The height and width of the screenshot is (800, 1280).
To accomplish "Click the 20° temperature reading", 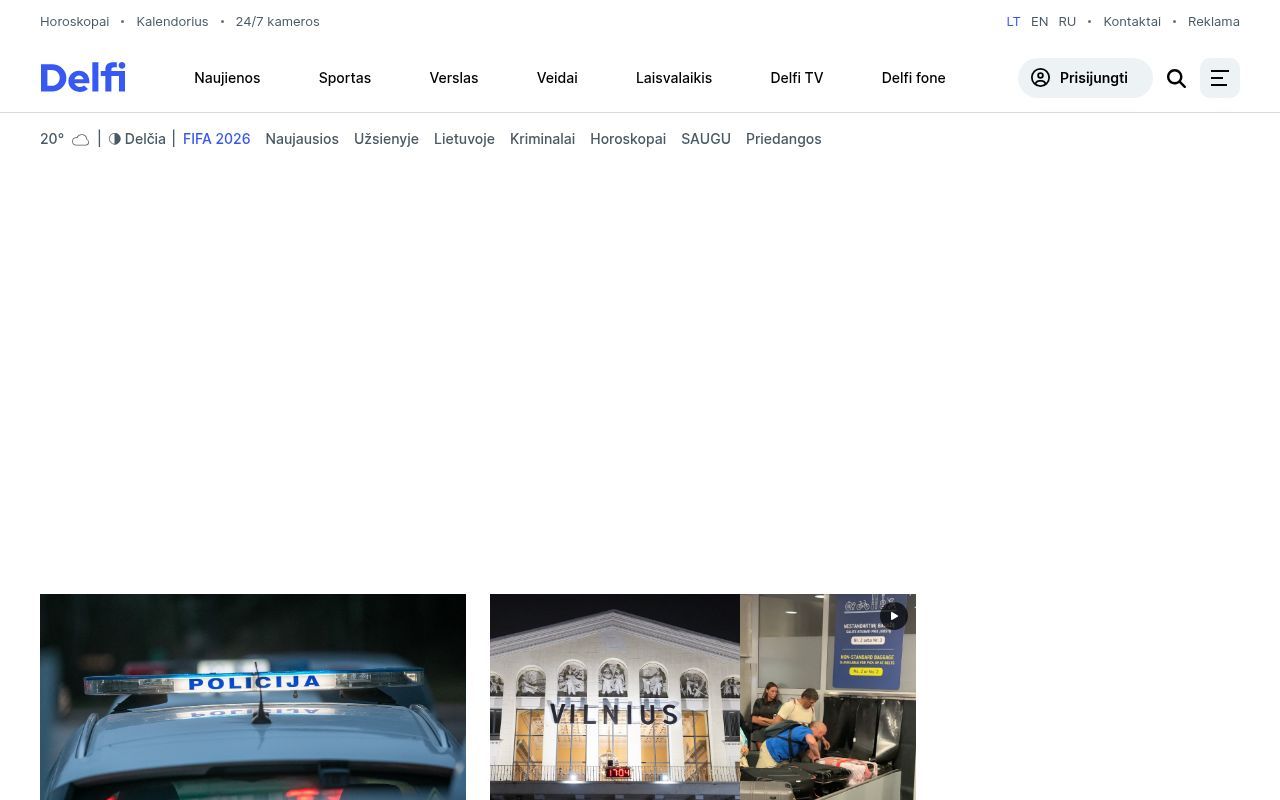I will point(52,139).
